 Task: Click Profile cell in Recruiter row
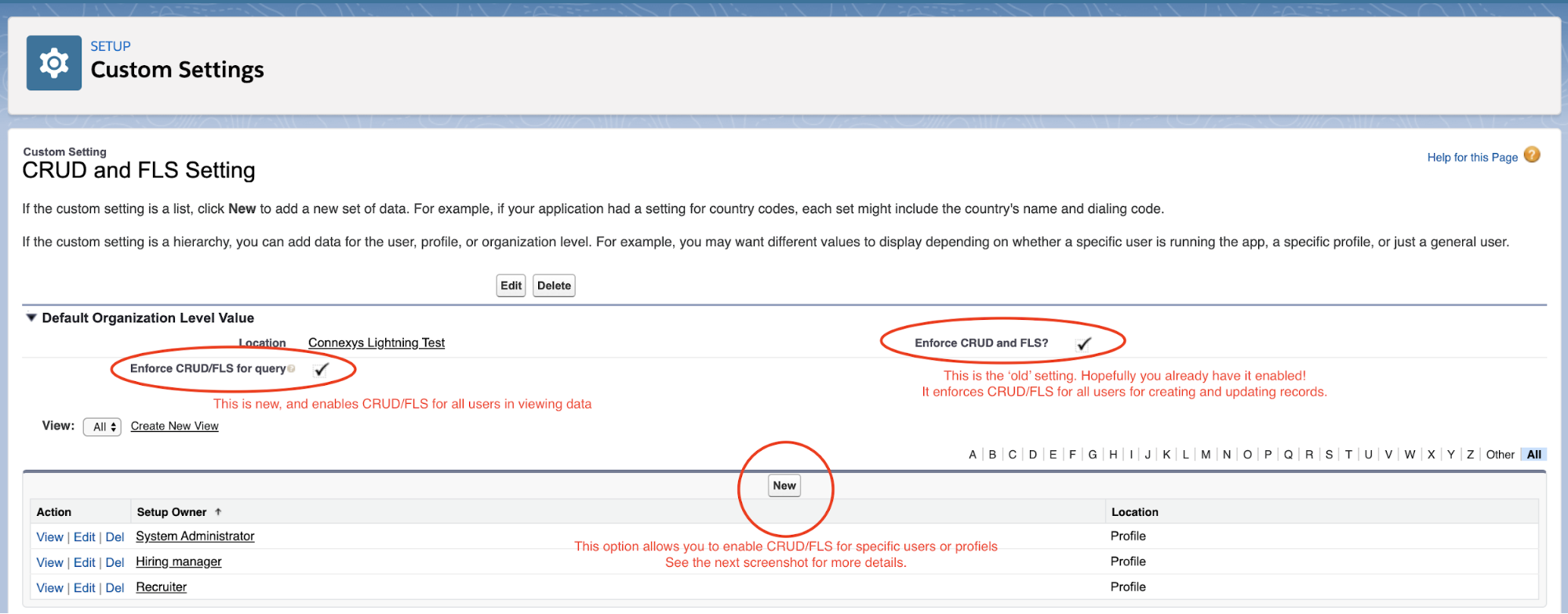coord(1128,587)
